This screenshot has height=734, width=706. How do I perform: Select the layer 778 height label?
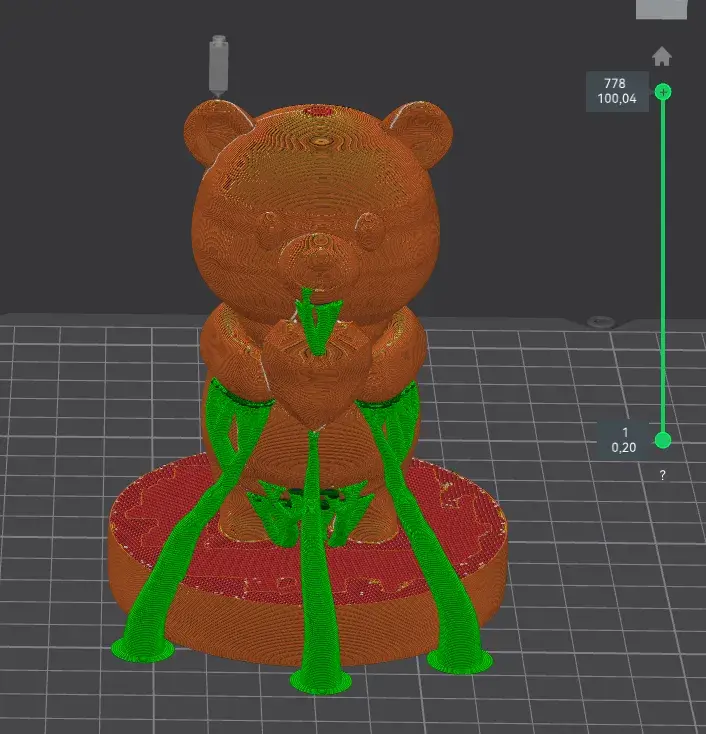tap(617, 91)
